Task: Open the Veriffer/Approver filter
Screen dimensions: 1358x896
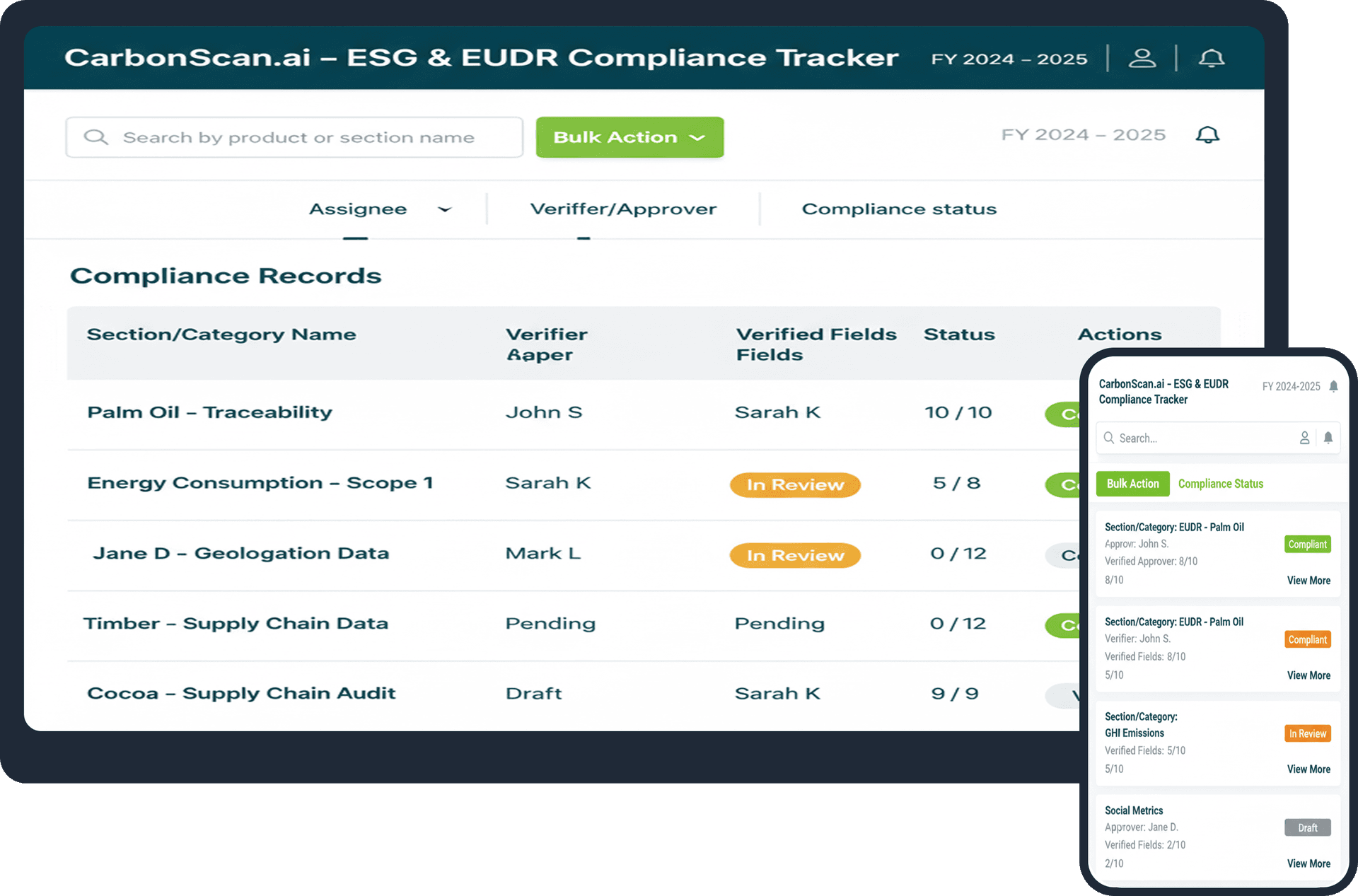Action: pyautogui.click(x=623, y=209)
